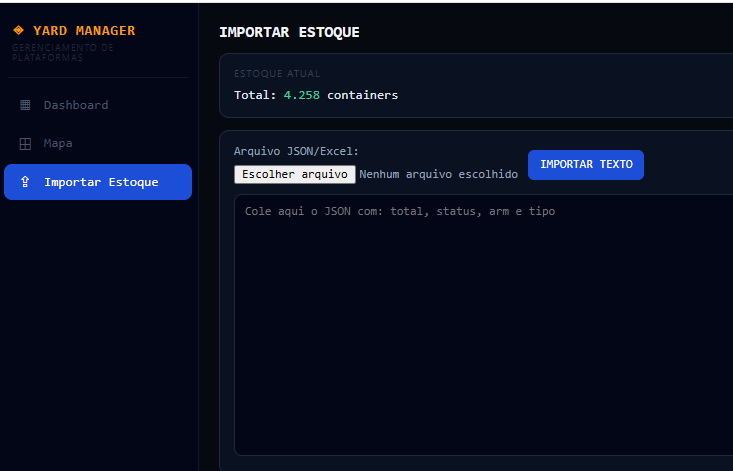Click the 'Gerenciamento de Plataformas' subtitle
Image resolution: width=733 pixels, height=471 pixels.
[x=62, y=52]
